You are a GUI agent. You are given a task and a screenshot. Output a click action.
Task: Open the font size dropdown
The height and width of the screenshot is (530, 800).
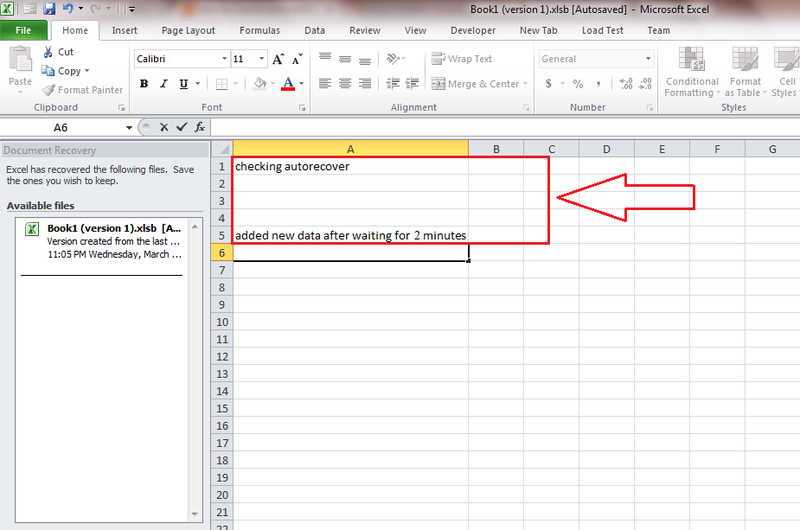[x=261, y=59]
